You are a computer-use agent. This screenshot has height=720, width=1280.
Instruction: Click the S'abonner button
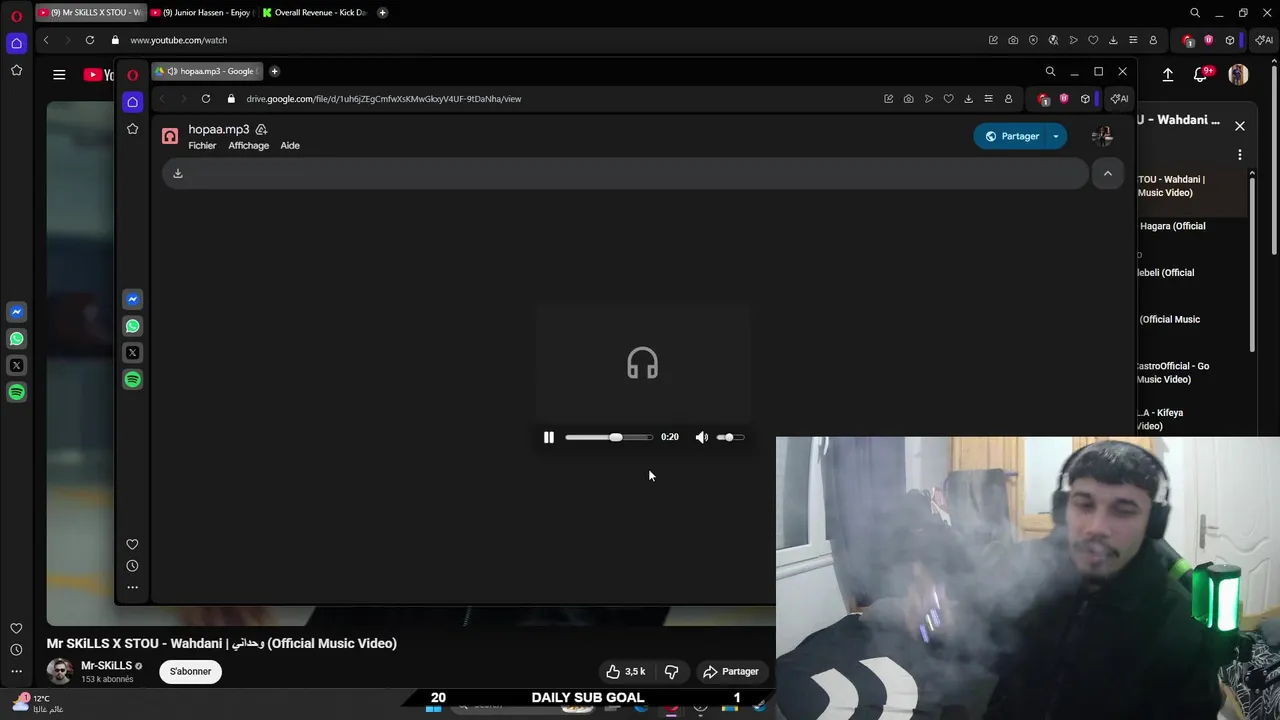pyautogui.click(x=190, y=672)
